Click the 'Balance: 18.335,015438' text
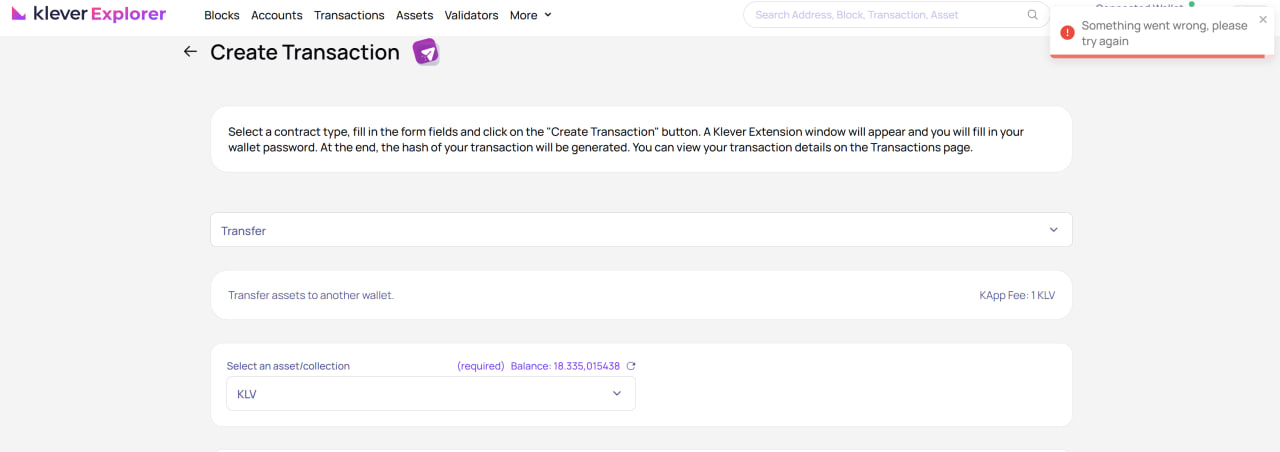 pos(565,366)
